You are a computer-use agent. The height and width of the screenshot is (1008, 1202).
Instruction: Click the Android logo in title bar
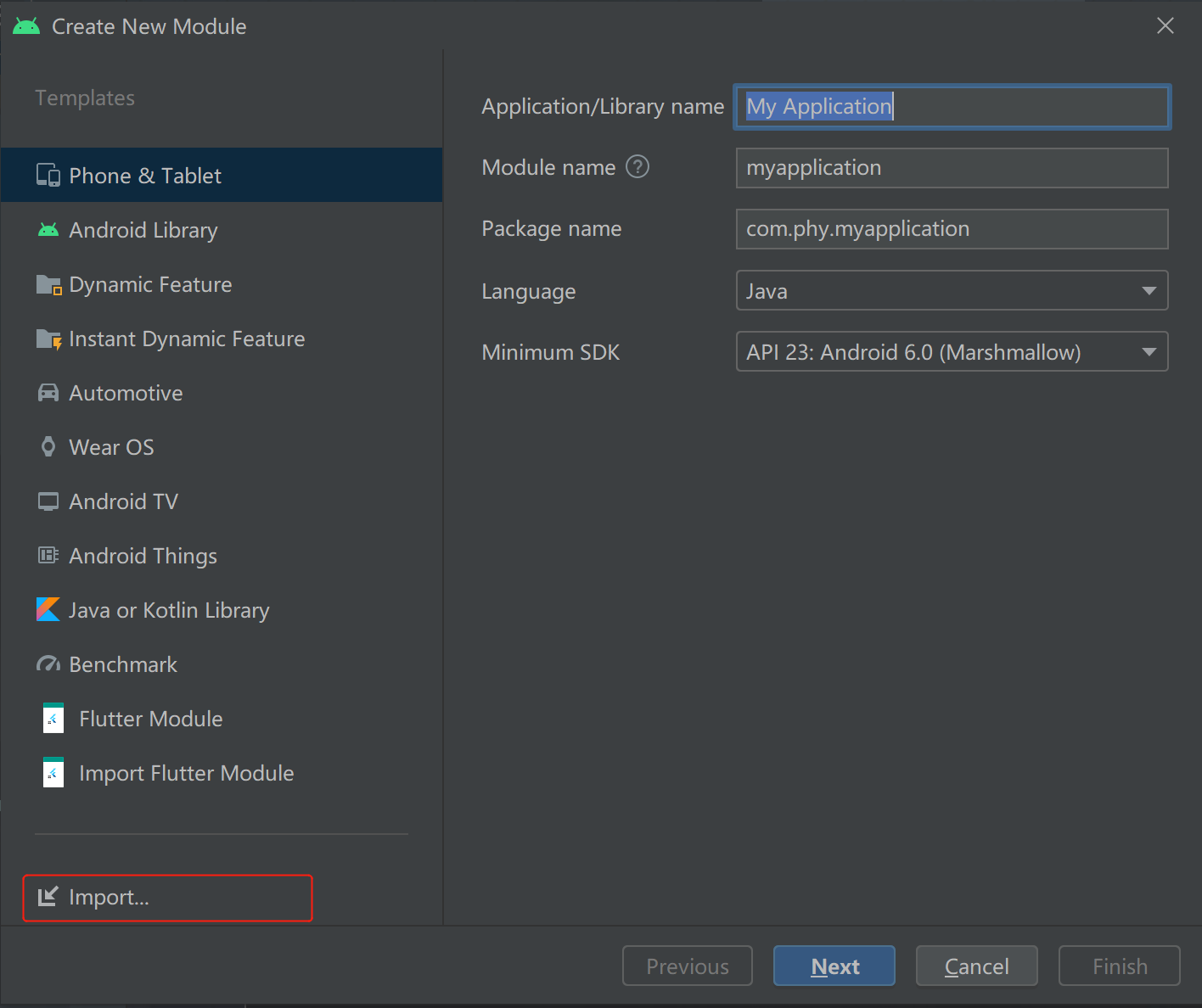click(26, 26)
